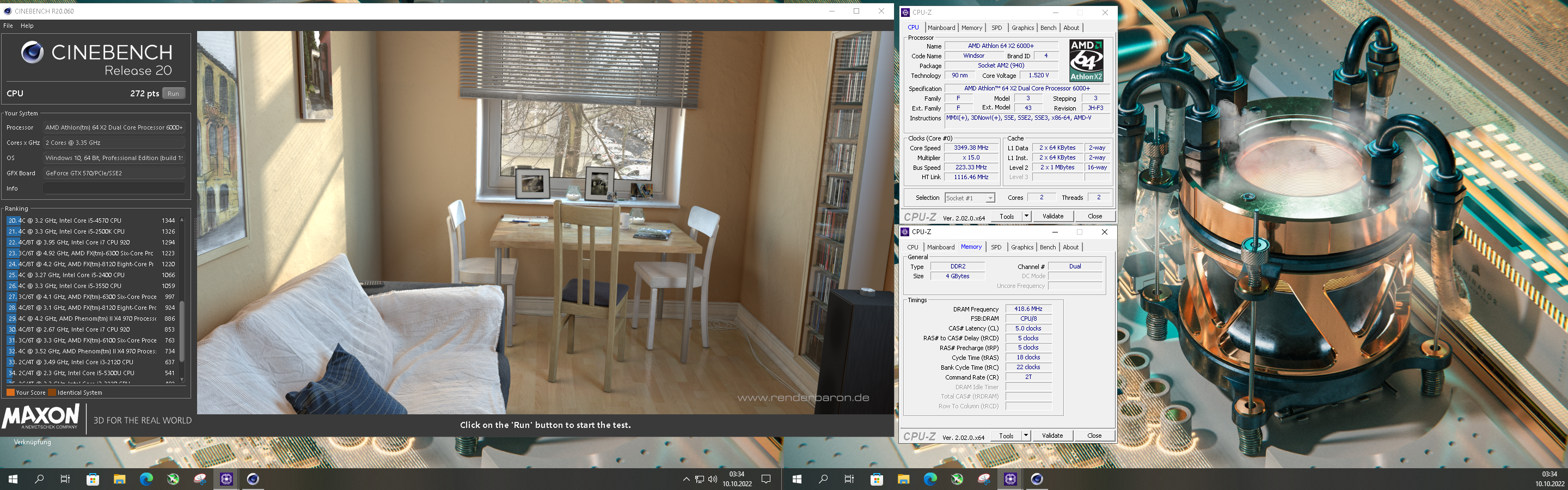Click the CAS# Latency value 5.0 clocks

pyautogui.click(x=1028, y=329)
